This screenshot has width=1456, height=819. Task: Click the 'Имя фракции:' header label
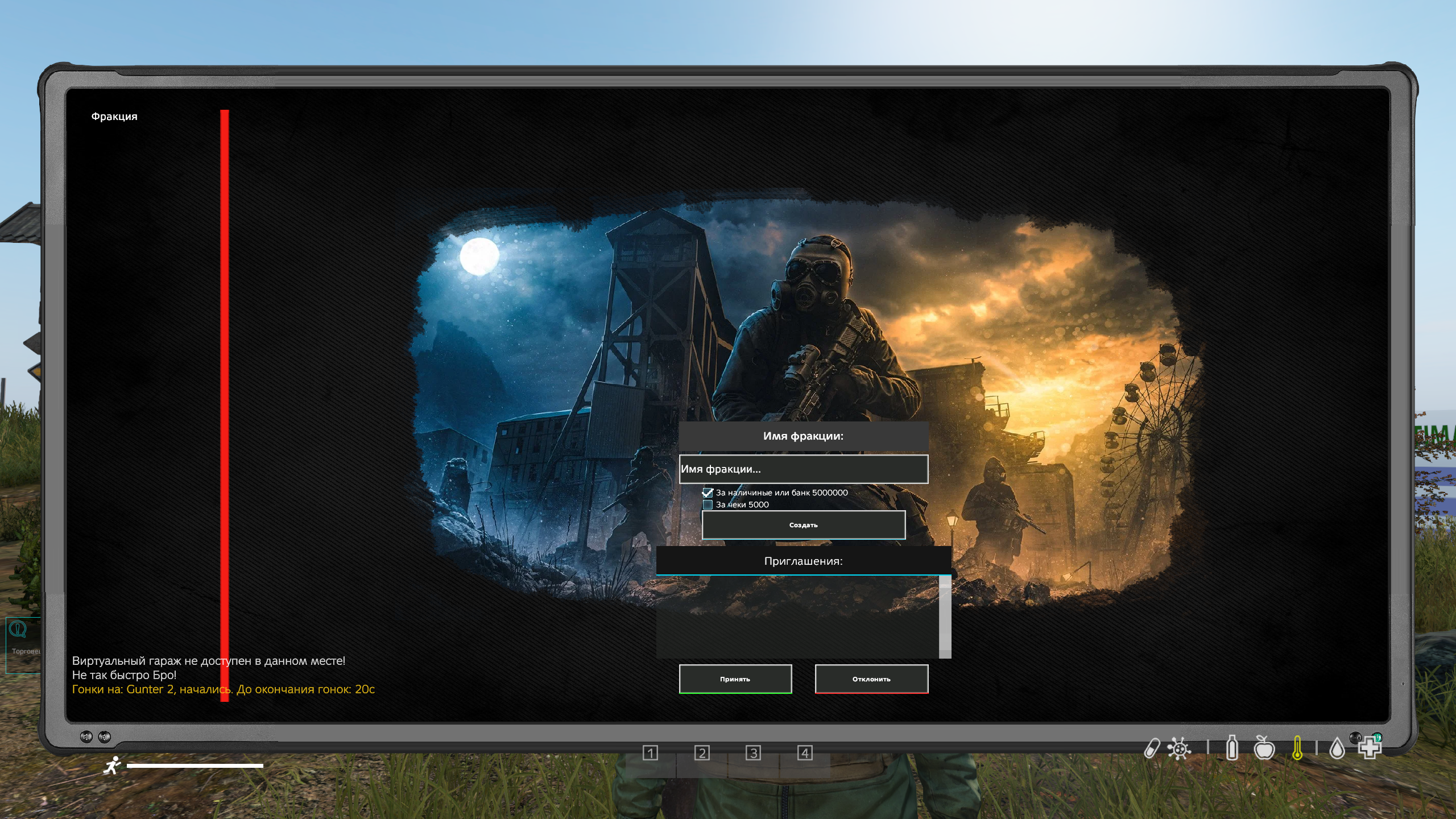click(803, 436)
